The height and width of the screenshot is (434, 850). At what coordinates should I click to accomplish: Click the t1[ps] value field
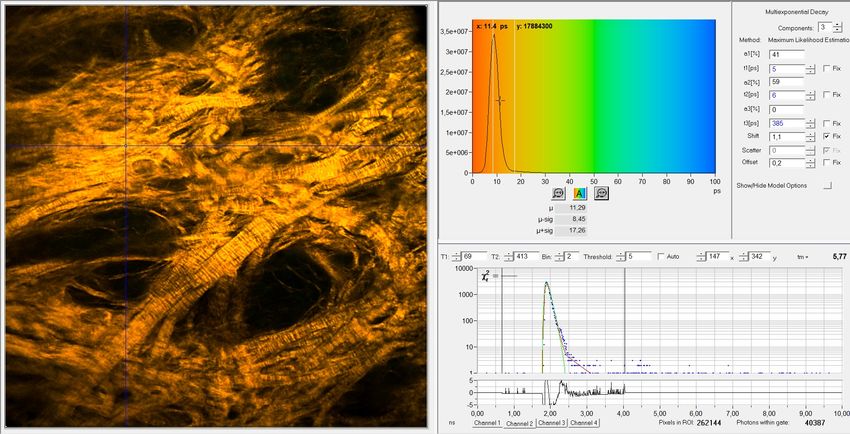(787, 69)
